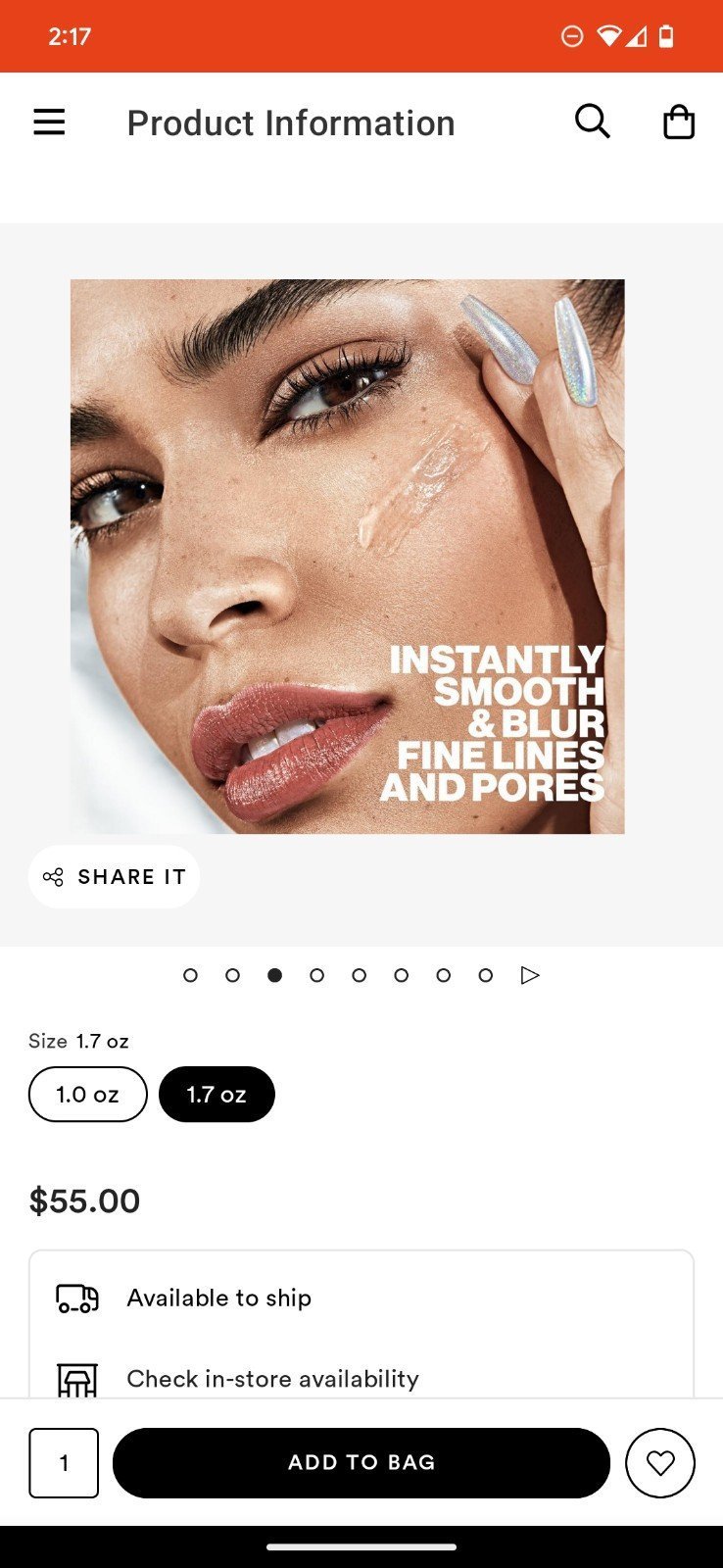This screenshot has width=723, height=1568.
Task: Open the shopping bag icon
Action: coord(679,122)
